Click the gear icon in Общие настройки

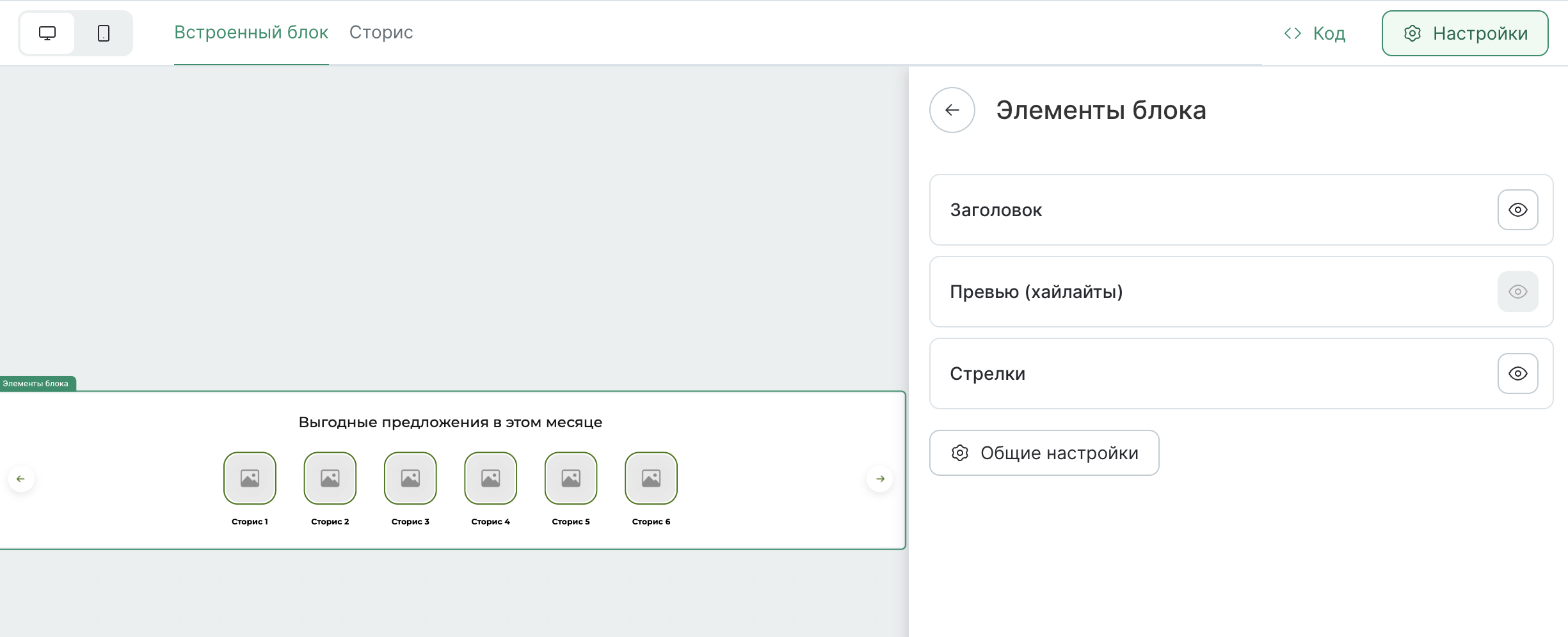pyautogui.click(x=960, y=453)
